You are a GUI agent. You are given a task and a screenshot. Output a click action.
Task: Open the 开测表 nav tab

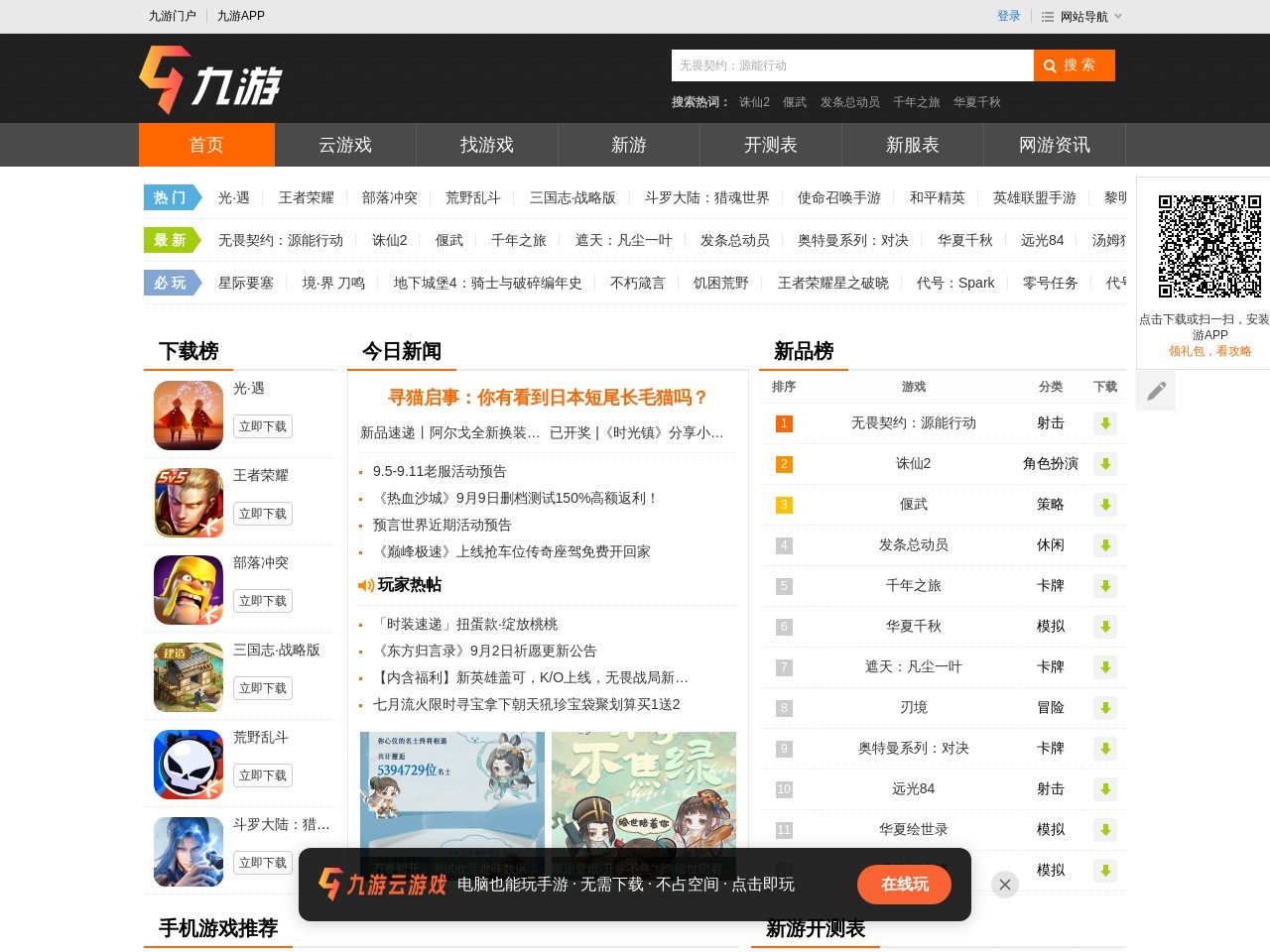(771, 145)
